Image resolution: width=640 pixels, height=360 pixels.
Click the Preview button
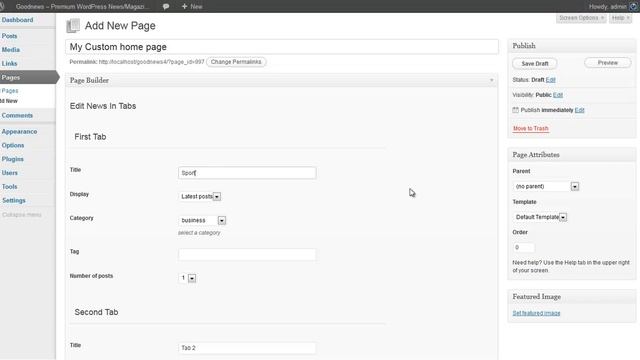(x=608, y=63)
